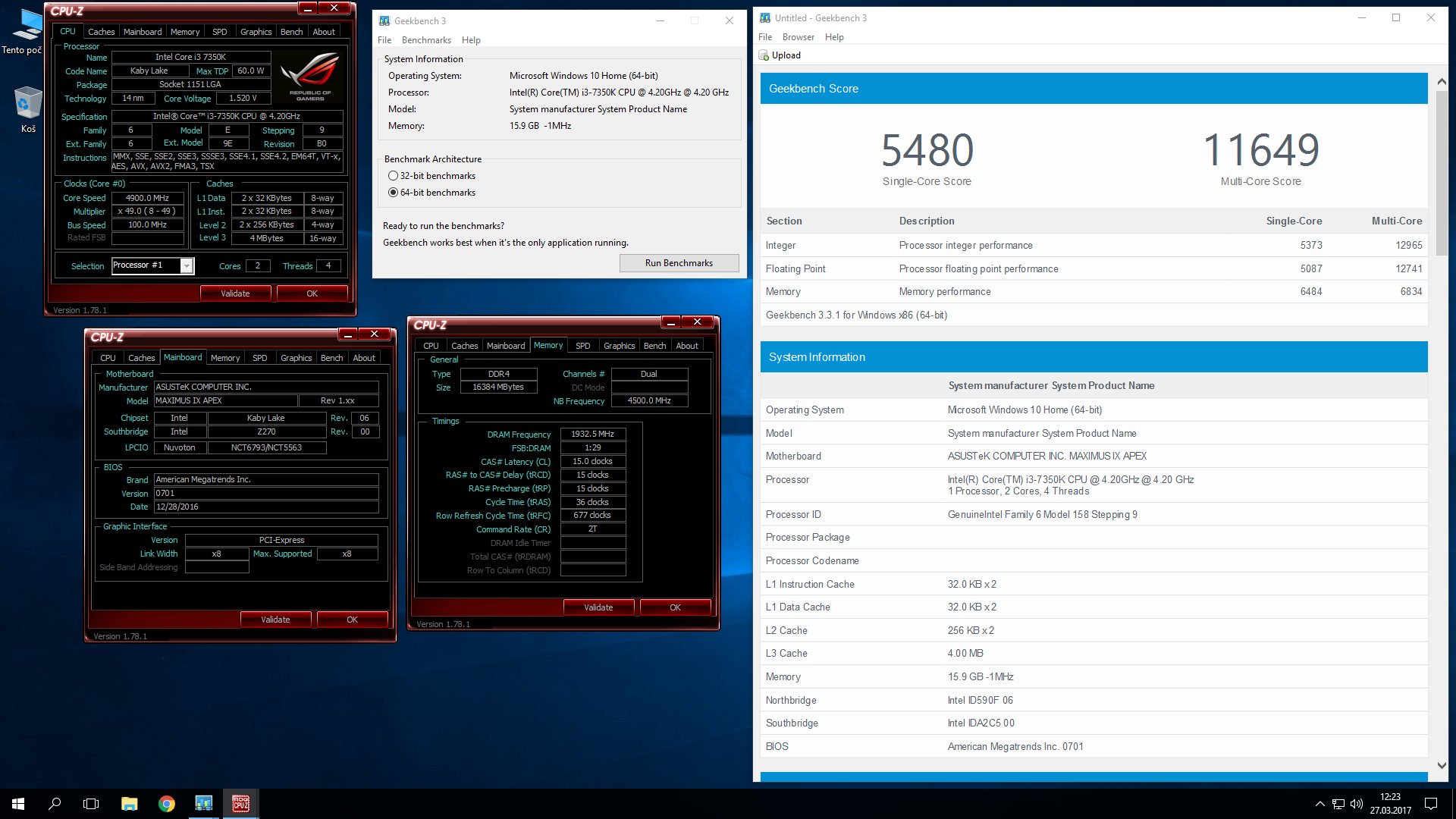Open About tab in Memory CPU-Z window

coord(687,346)
